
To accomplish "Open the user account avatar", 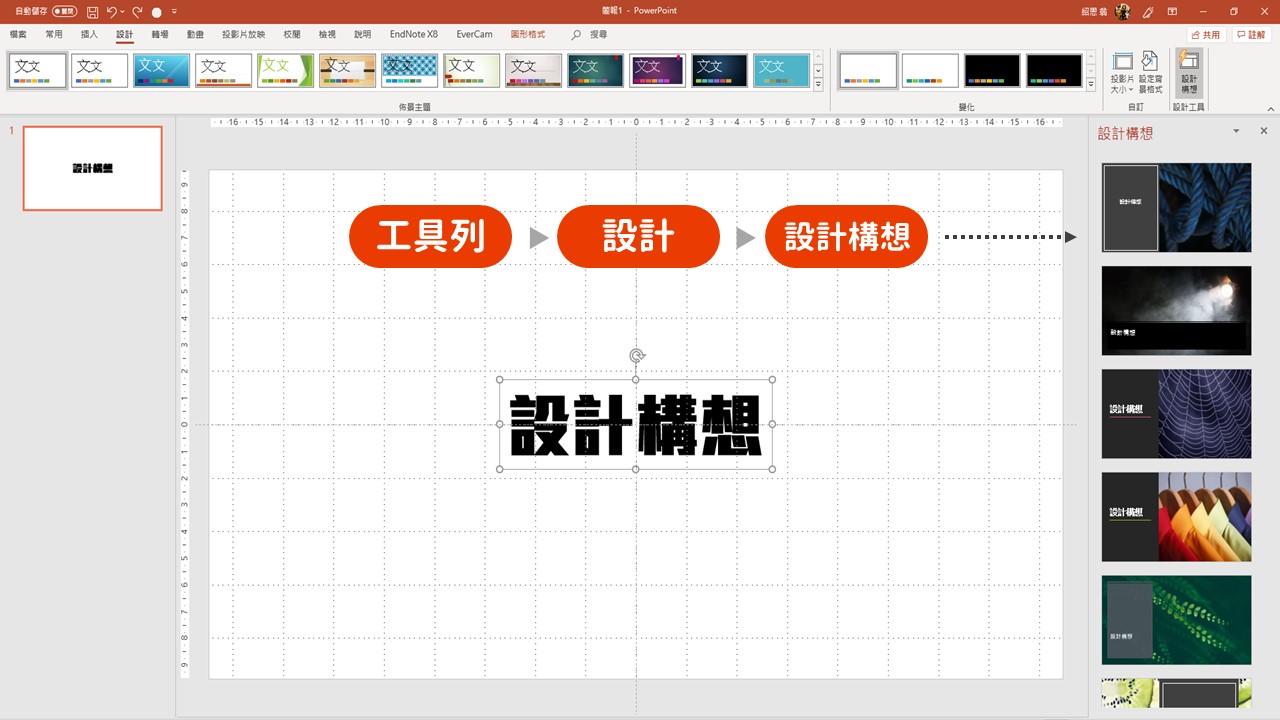I will click(1123, 11).
